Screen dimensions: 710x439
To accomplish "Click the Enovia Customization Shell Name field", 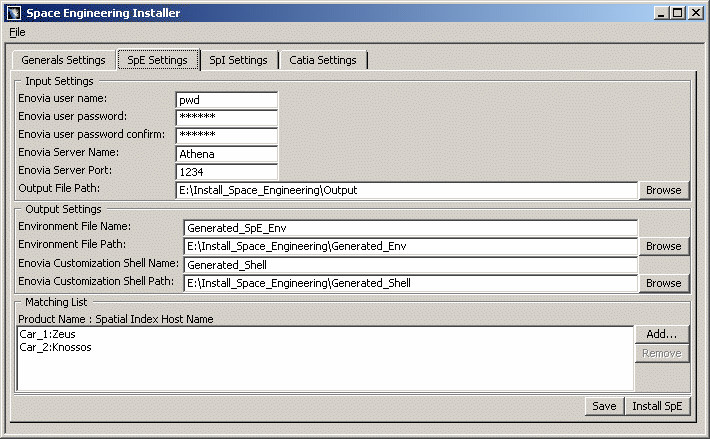I will pos(411,265).
